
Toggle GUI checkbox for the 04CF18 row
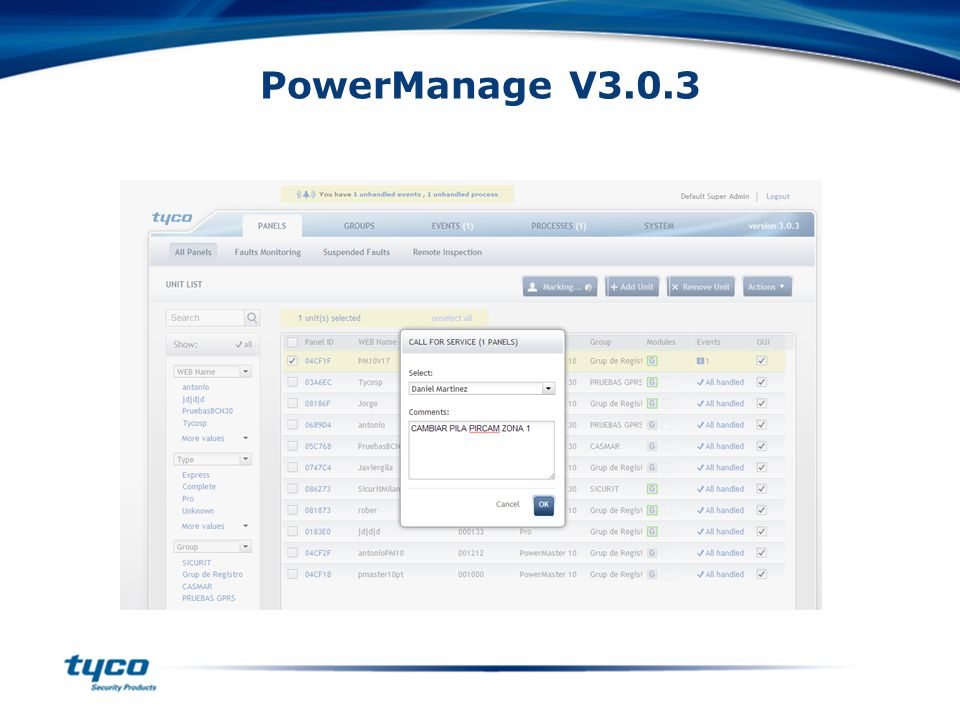pyautogui.click(x=762, y=574)
